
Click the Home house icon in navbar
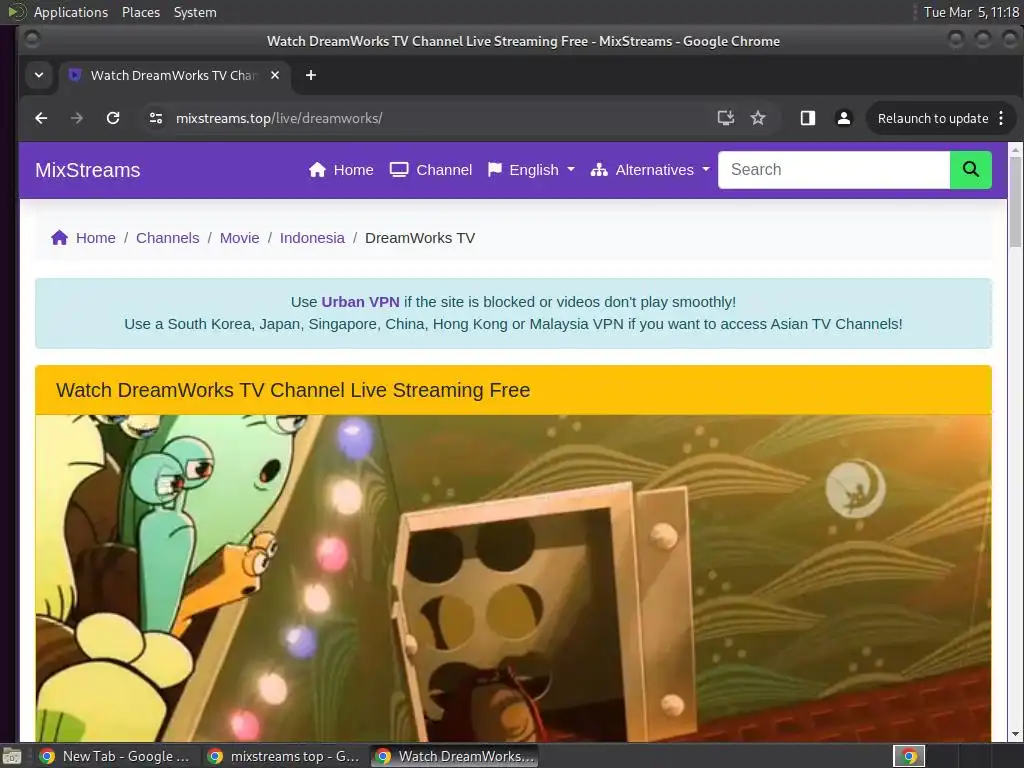(317, 170)
